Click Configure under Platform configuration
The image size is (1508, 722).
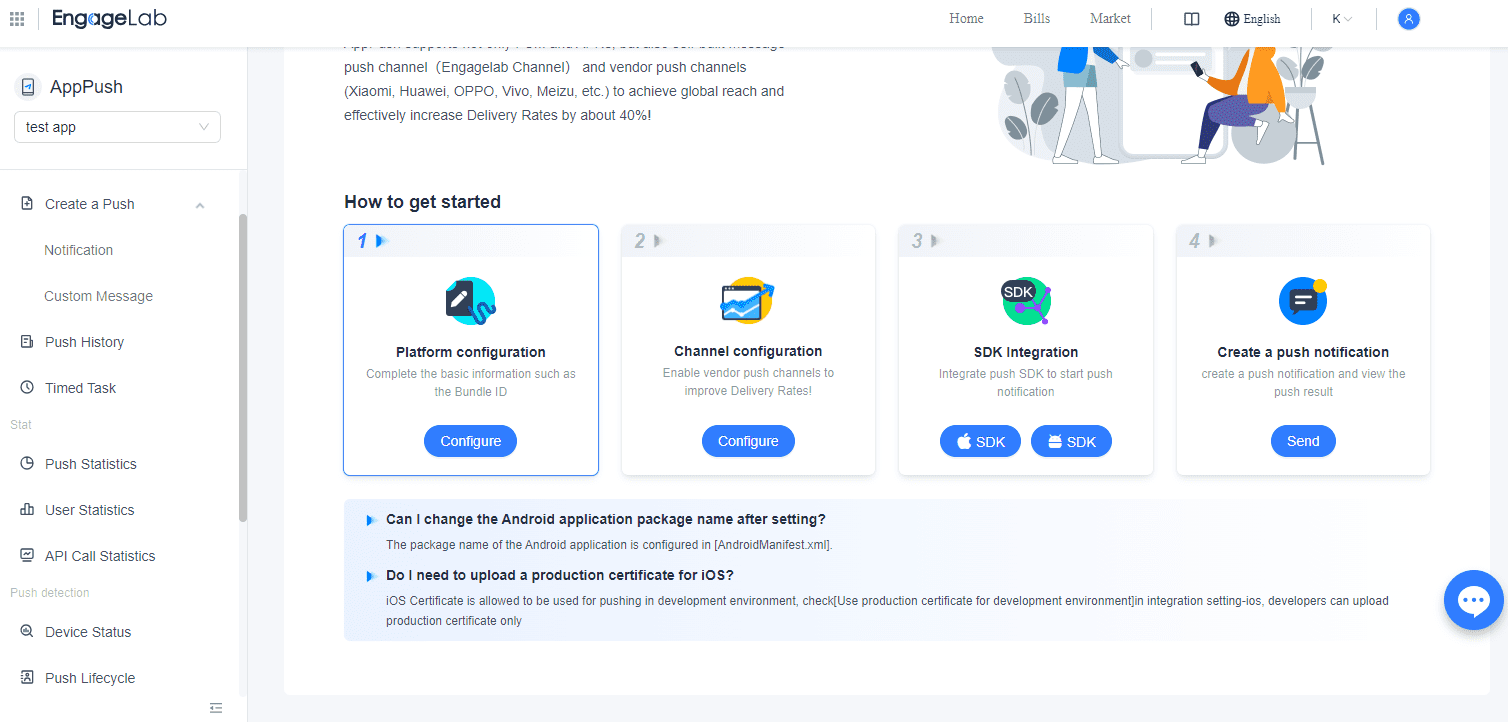471,441
